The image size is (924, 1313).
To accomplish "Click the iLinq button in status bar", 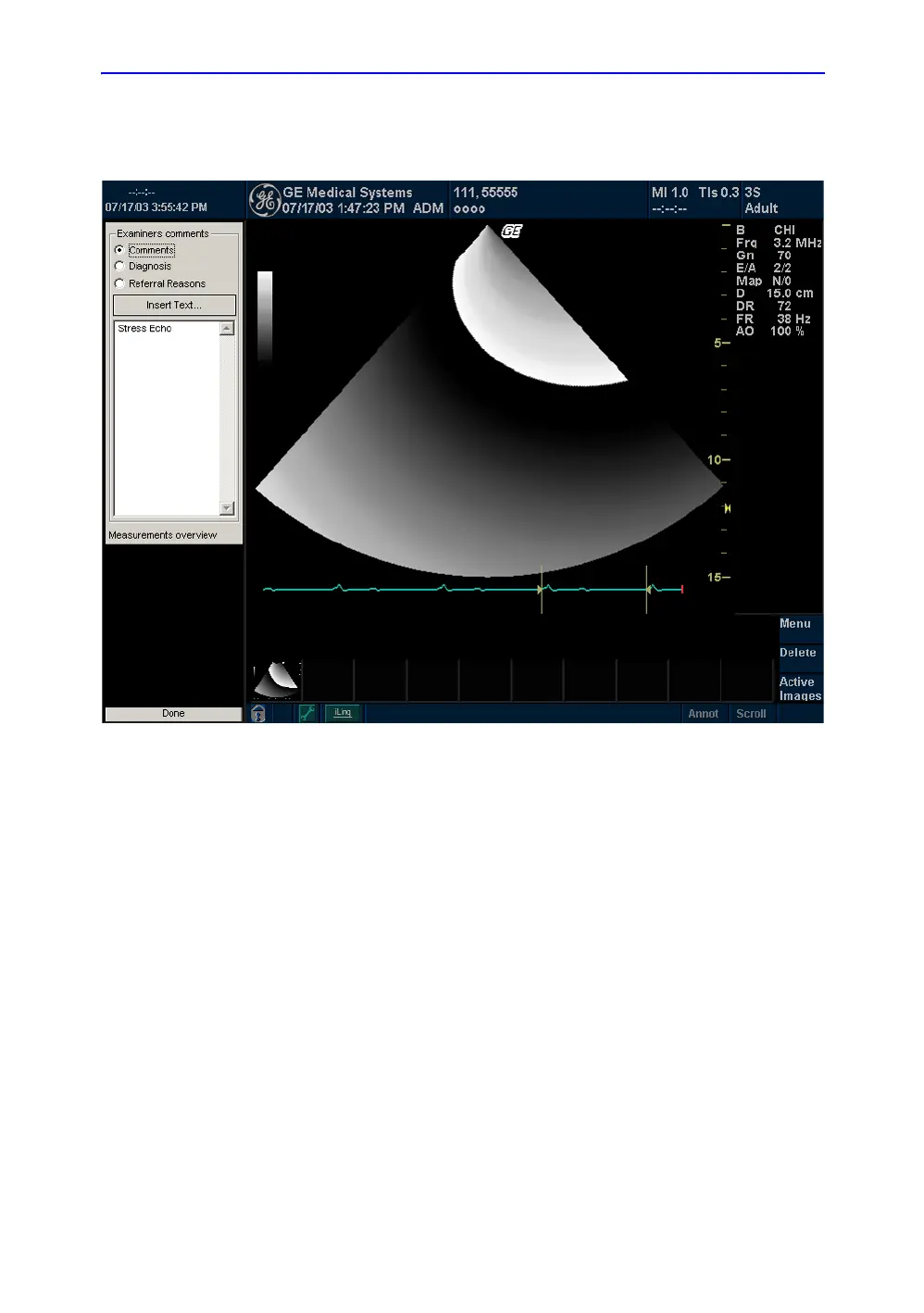I will [x=343, y=713].
